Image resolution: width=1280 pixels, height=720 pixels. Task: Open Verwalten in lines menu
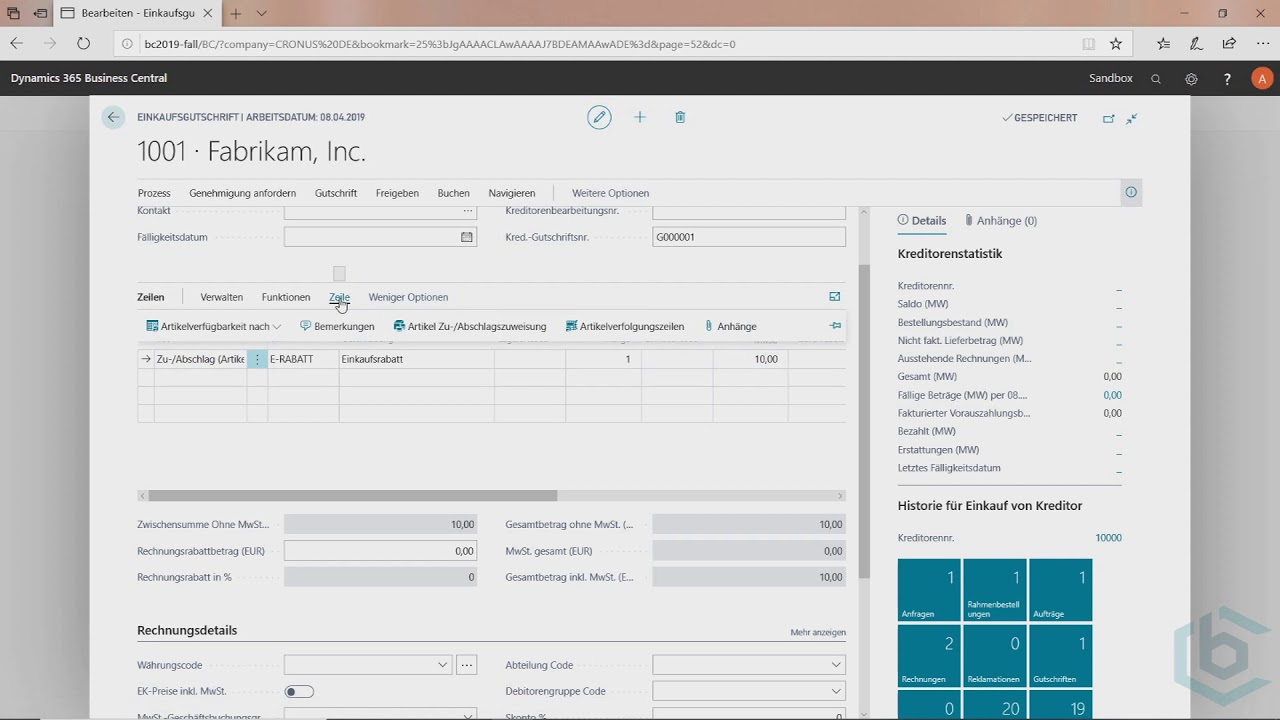(x=221, y=297)
